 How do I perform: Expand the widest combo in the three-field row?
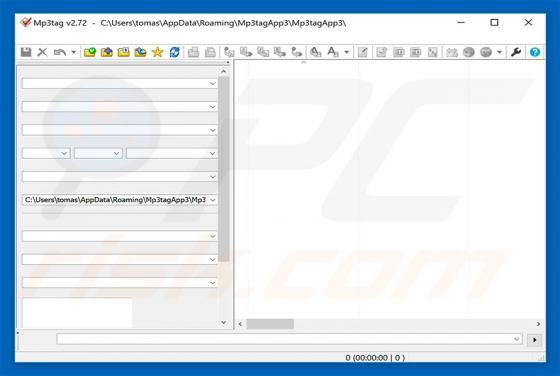pyautogui.click(x=212, y=154)
